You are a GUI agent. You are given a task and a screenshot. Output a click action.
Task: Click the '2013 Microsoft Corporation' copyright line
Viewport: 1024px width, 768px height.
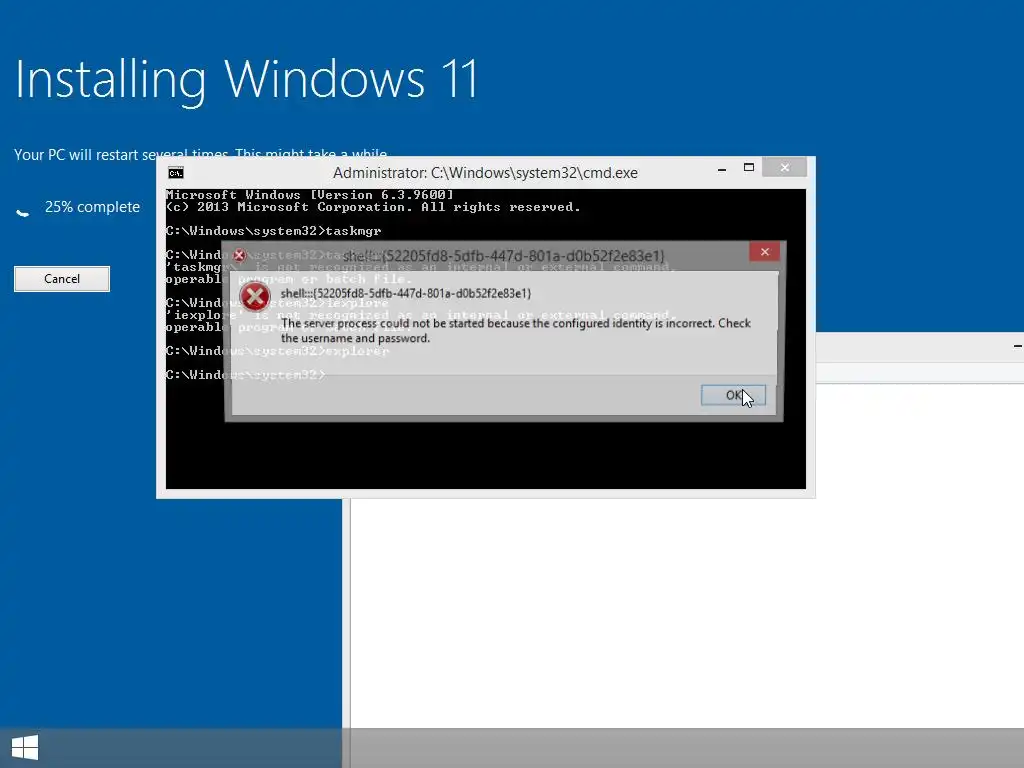(373, 207)
